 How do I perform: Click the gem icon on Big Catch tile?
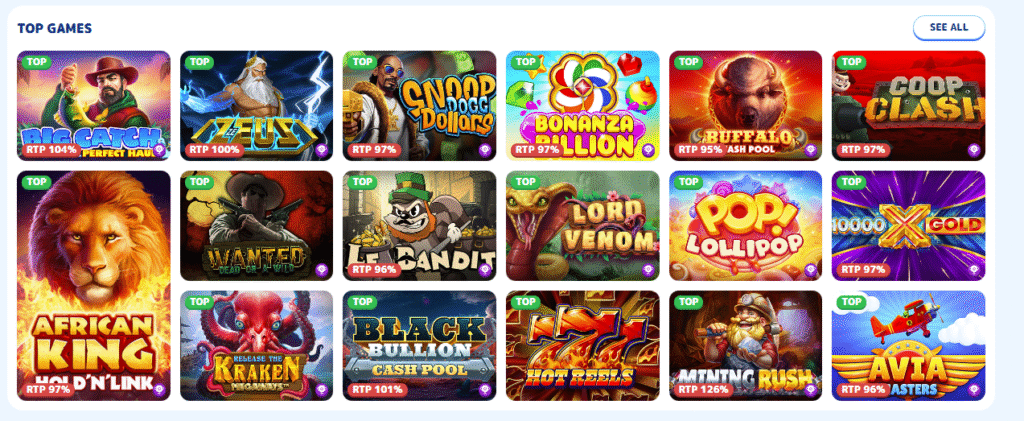159,149
